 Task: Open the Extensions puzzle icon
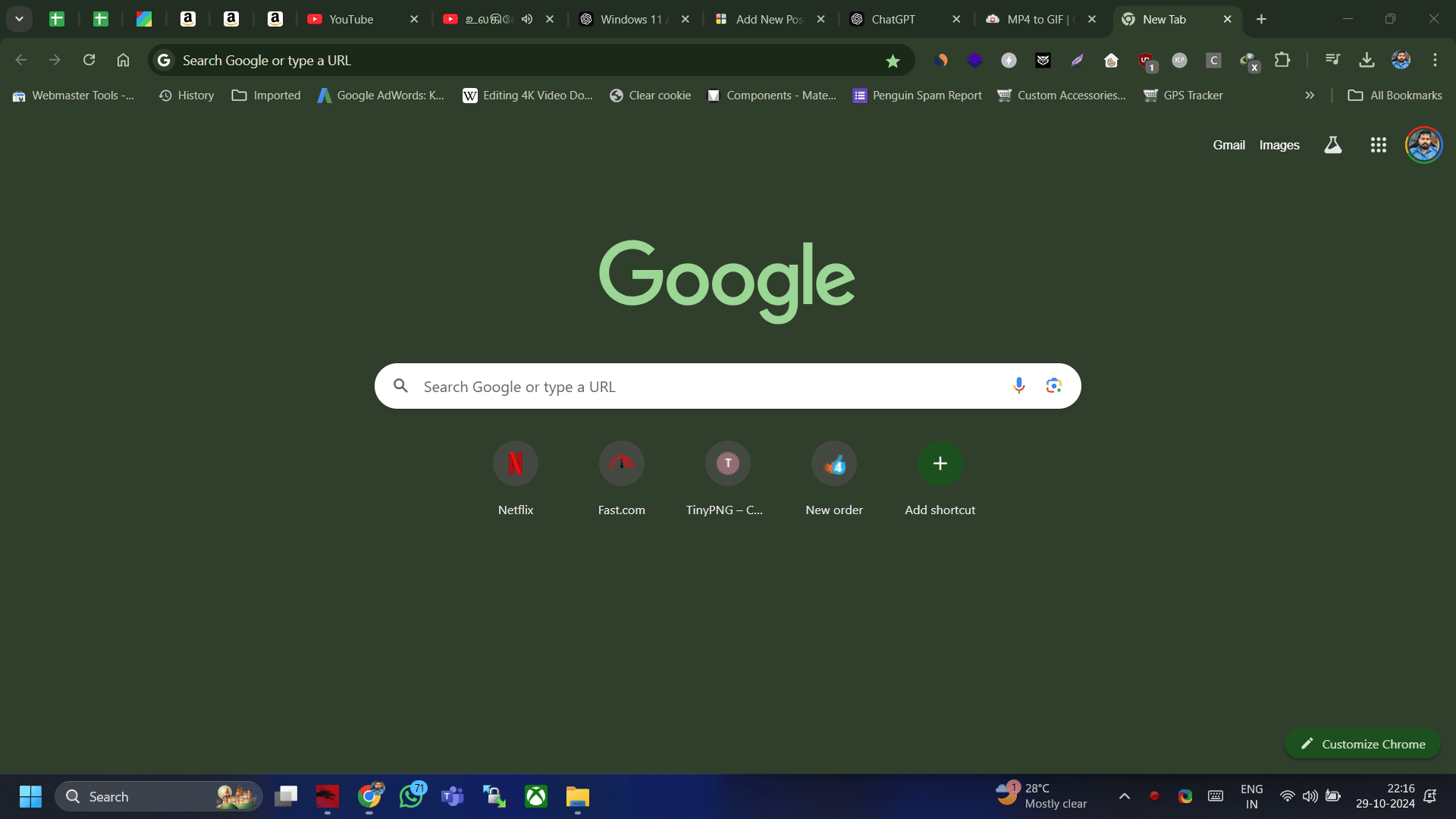click(x=1282, y=60)
